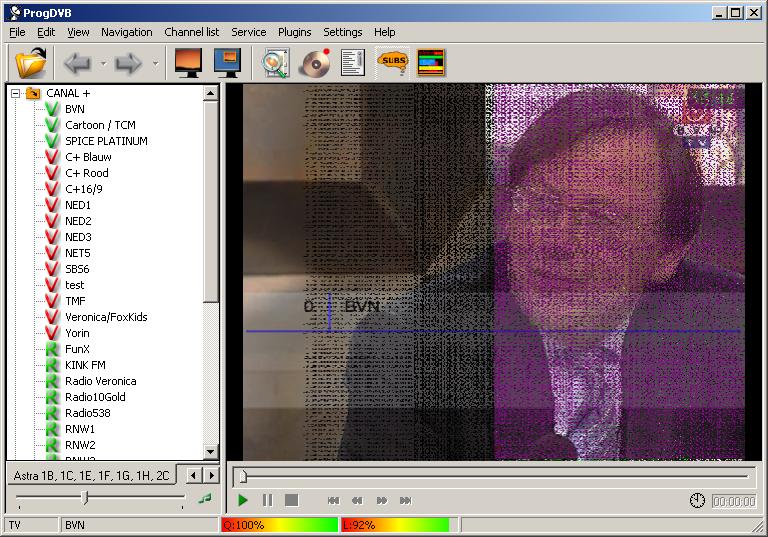Toggle mute with the green music note icon
The height and width of the screenshot is (537, 768).
pos(205,499)
